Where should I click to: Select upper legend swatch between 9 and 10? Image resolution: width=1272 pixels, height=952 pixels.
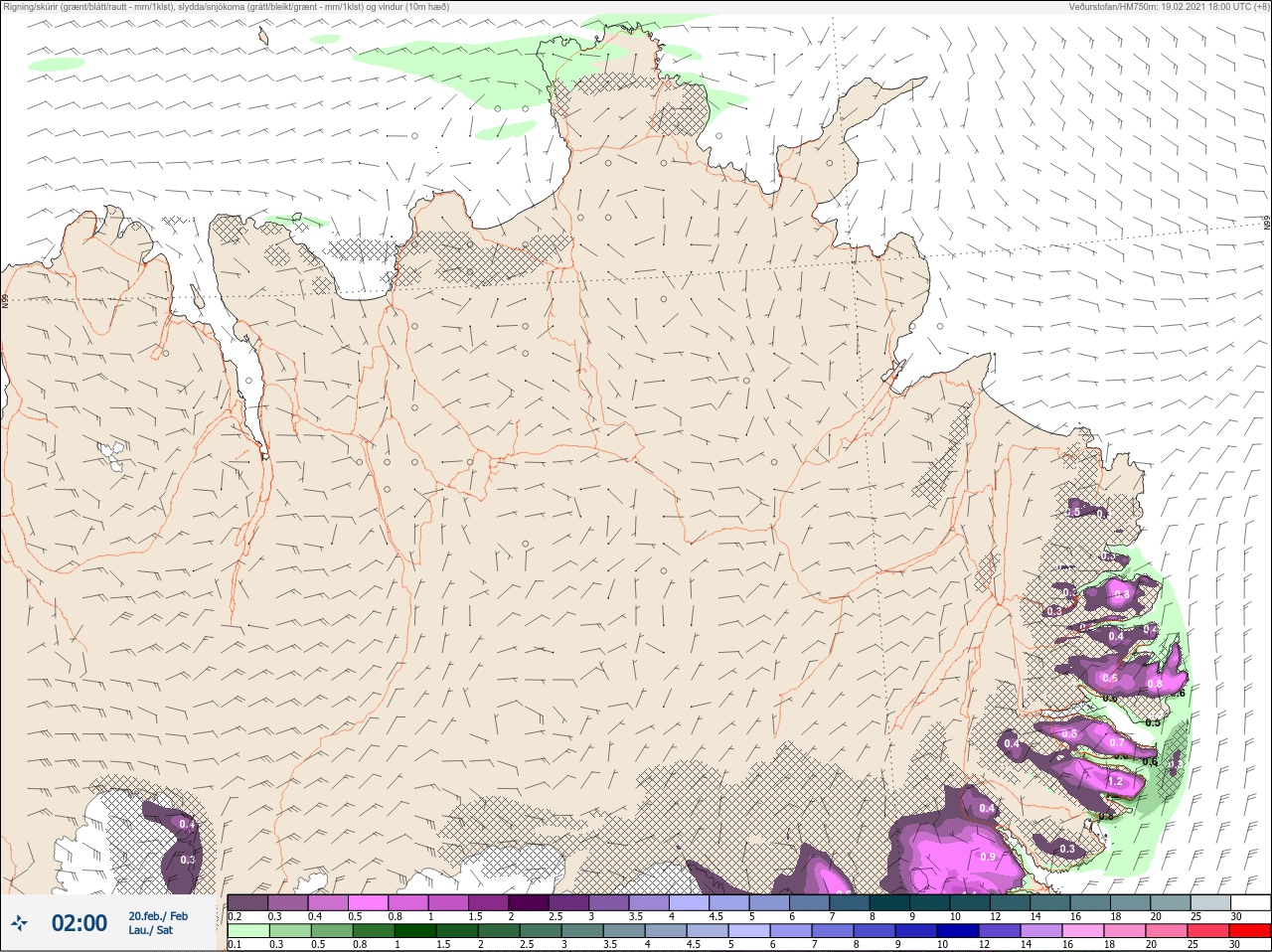tap(930, 902)
